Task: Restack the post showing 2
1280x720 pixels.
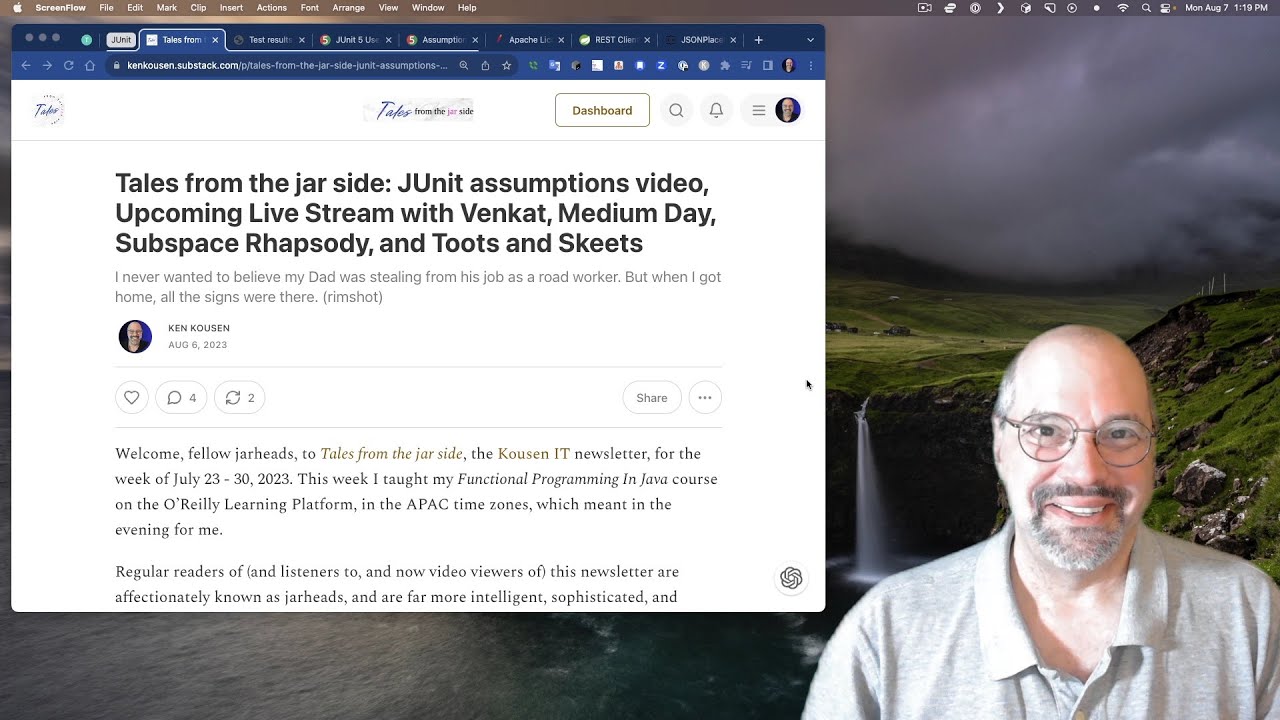Action: (x=239, y=398)
